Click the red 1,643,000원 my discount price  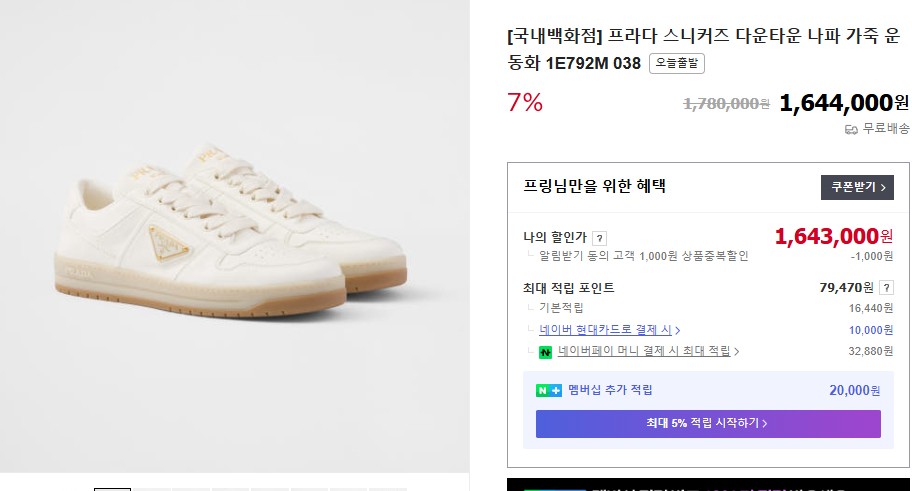click(x=834, y=236)
